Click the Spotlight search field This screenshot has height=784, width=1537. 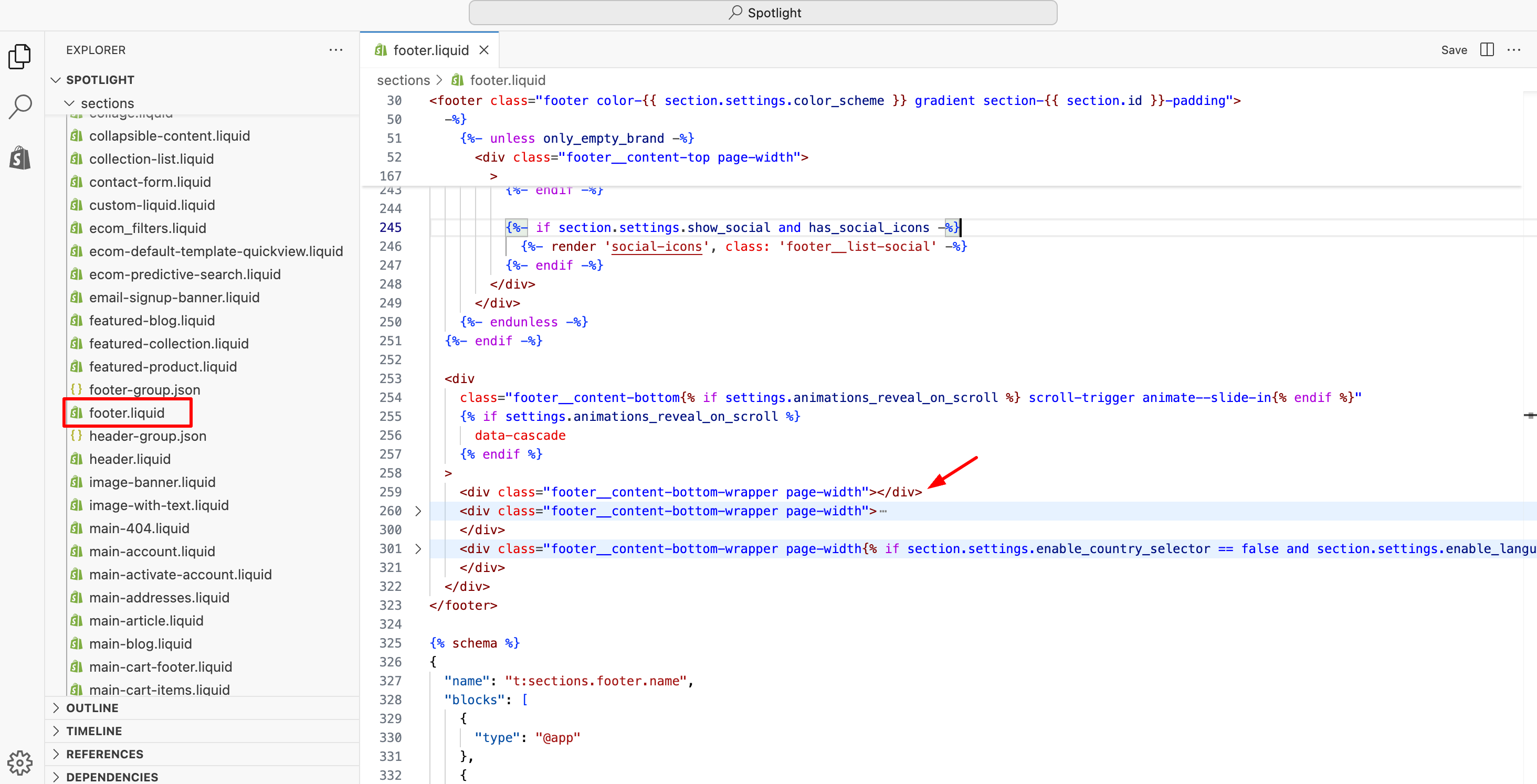[763, 13]
